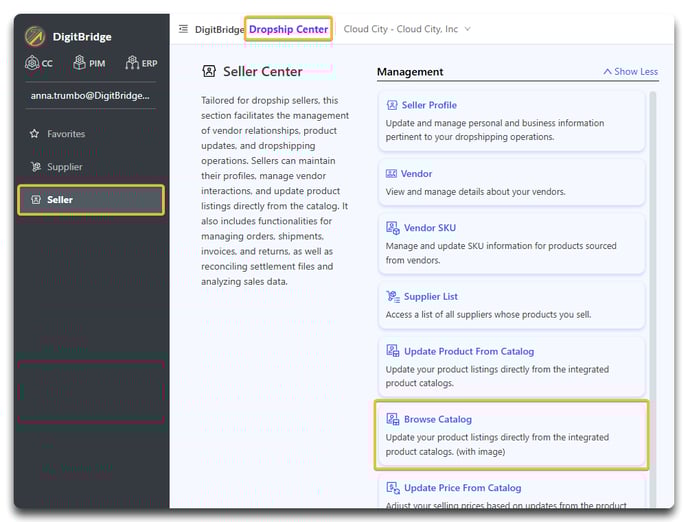Click 'View and manage details about your vendors.'
The height and width of the screenshot is (522, 688).
coord(476,192)
